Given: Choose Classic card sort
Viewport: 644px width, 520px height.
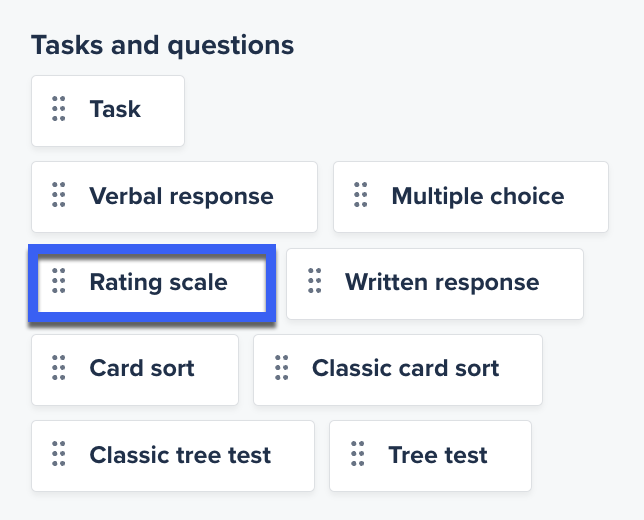Looking at the screenshot, I should point(405,369).
